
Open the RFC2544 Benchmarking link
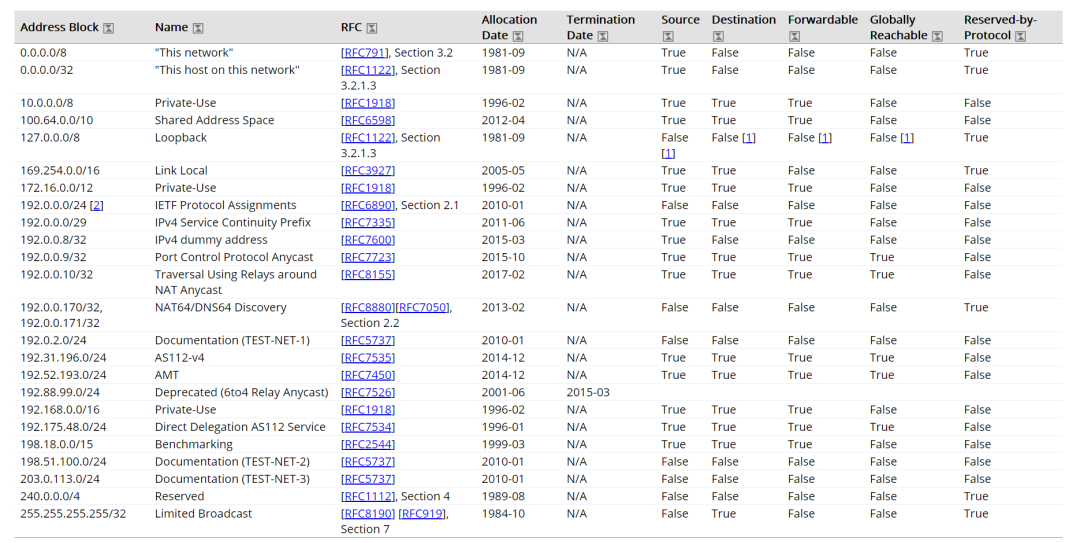(x=368, y=445)
